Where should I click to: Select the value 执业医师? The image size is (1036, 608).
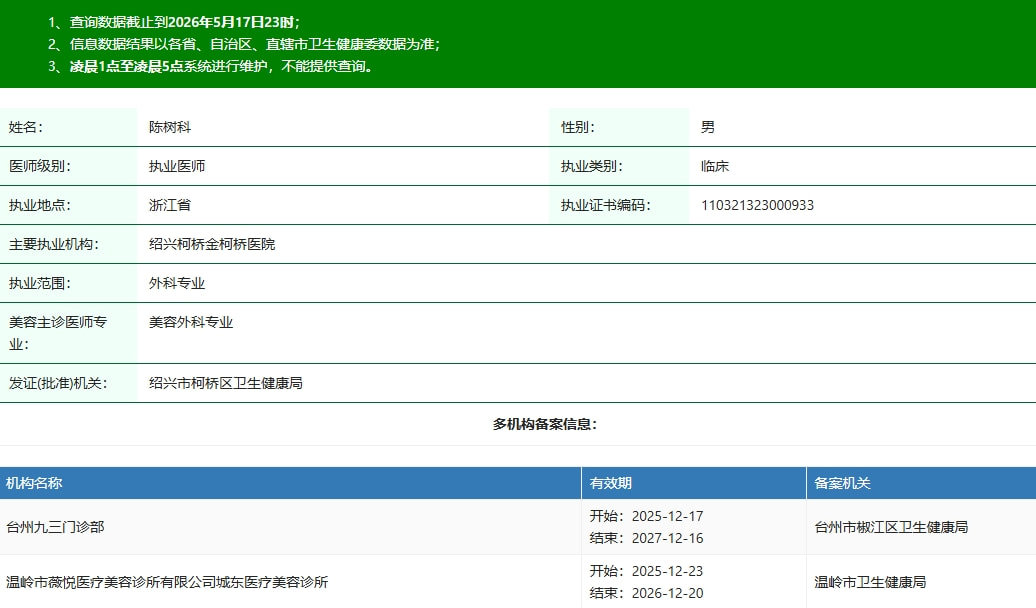pos(177,166)
